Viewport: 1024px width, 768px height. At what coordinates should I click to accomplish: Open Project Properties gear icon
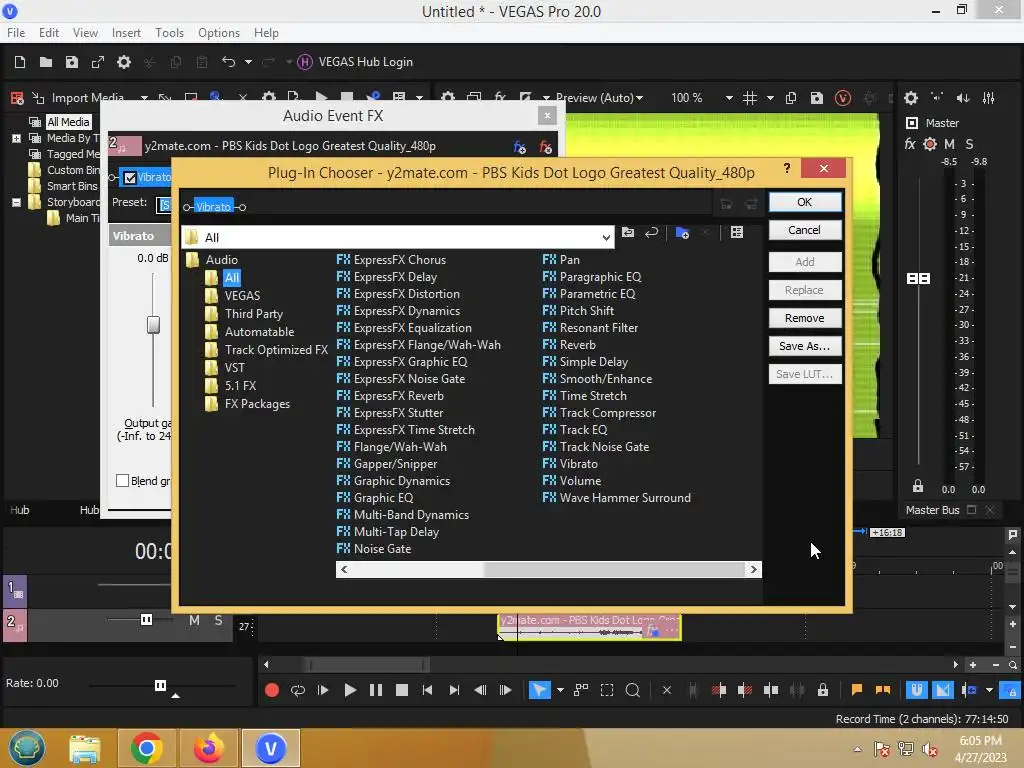pos(123,62)
